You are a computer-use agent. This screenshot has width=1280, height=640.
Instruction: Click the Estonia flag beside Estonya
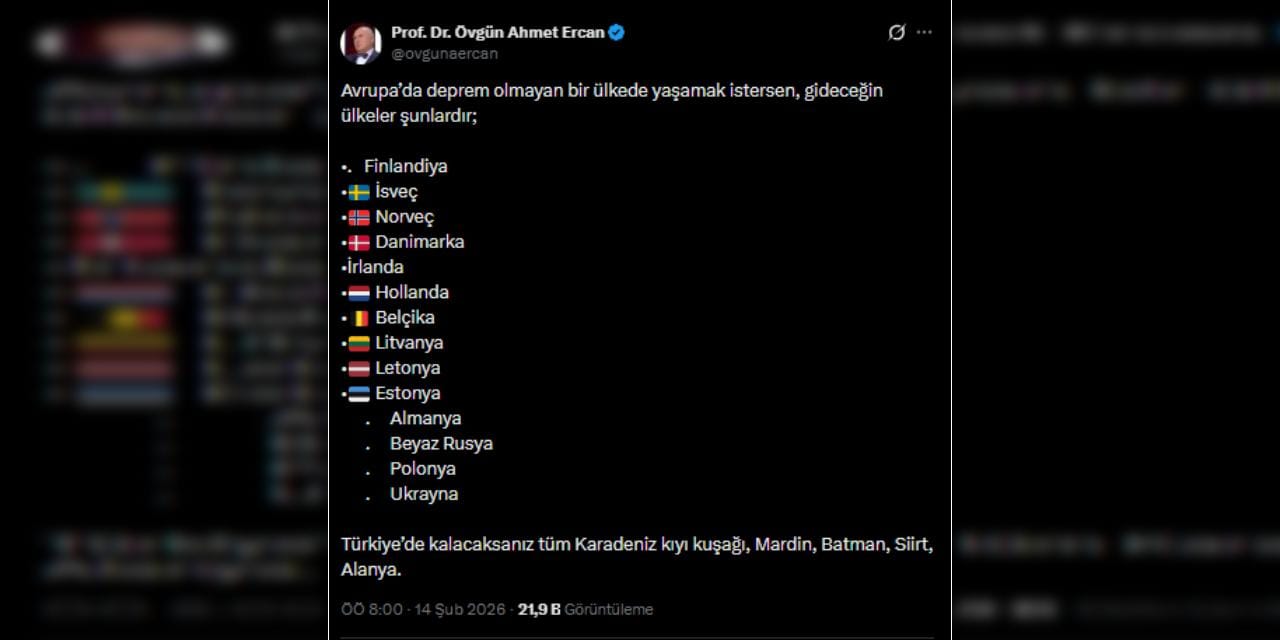(359, 394)
